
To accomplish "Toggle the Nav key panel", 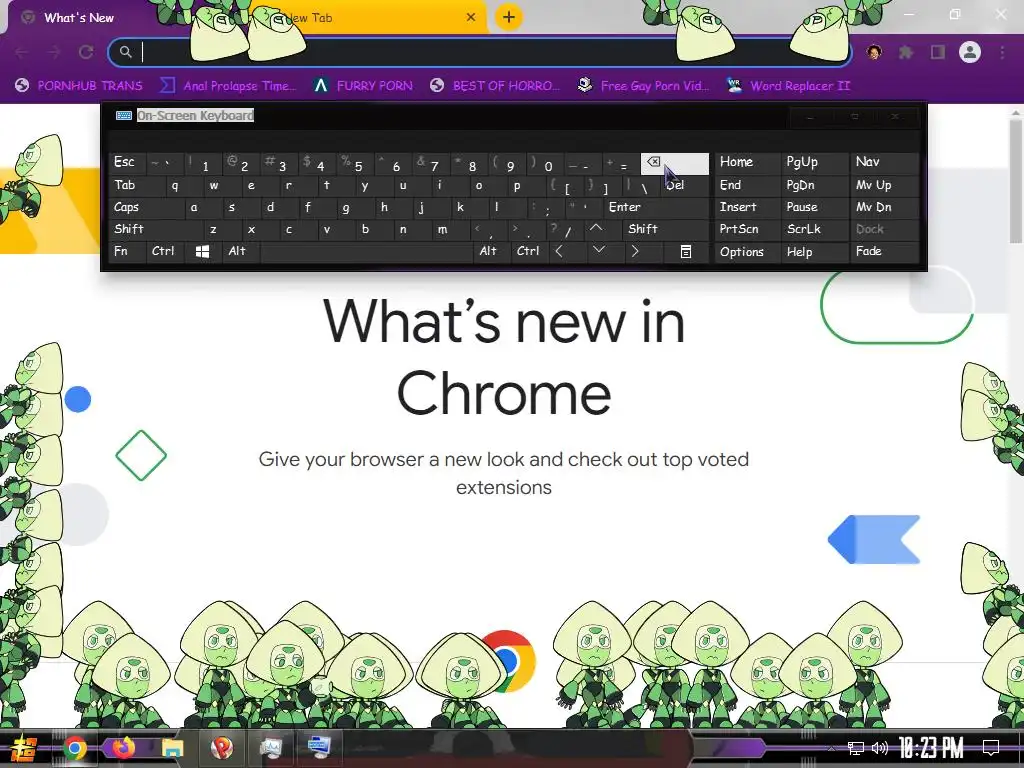I will [x=884, y=163].
